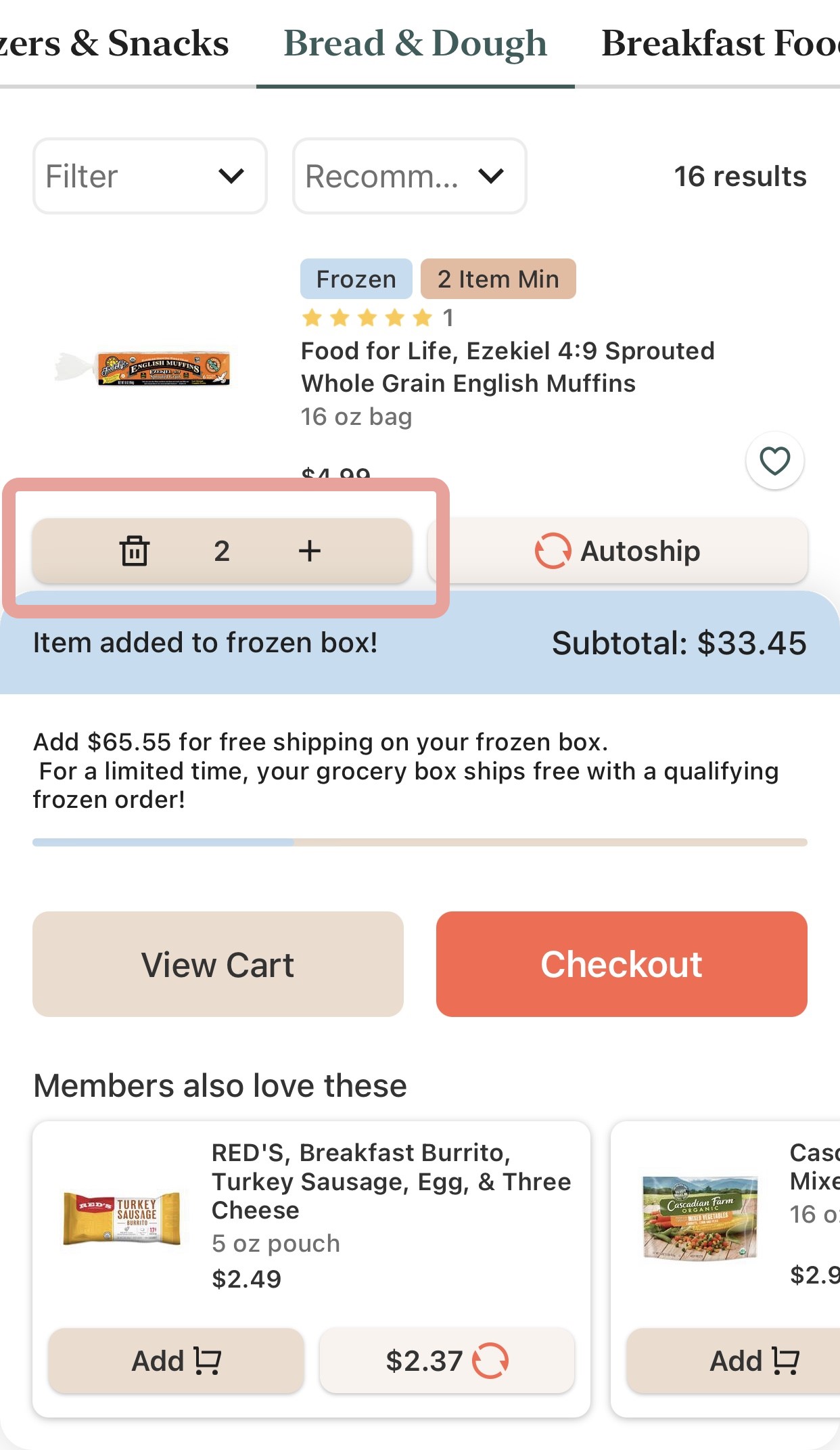Click the Autoship refresh icon for English Muffins
This screenshot has height=1450, width=840.
pos(551,551)
